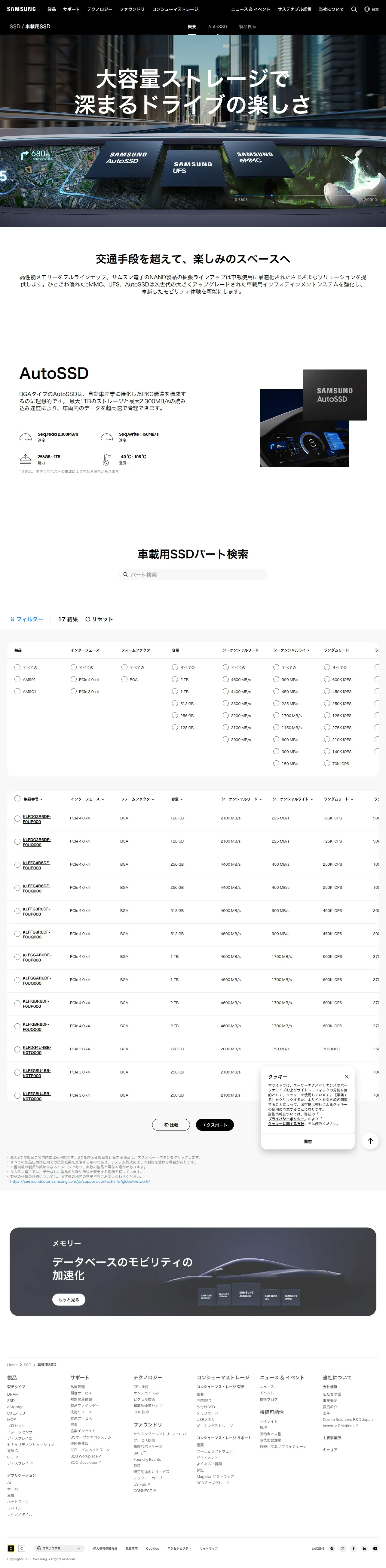Screen dimensions: 386x1568
Task: Click the エクスポート export button
Action: click(215, 1125)
